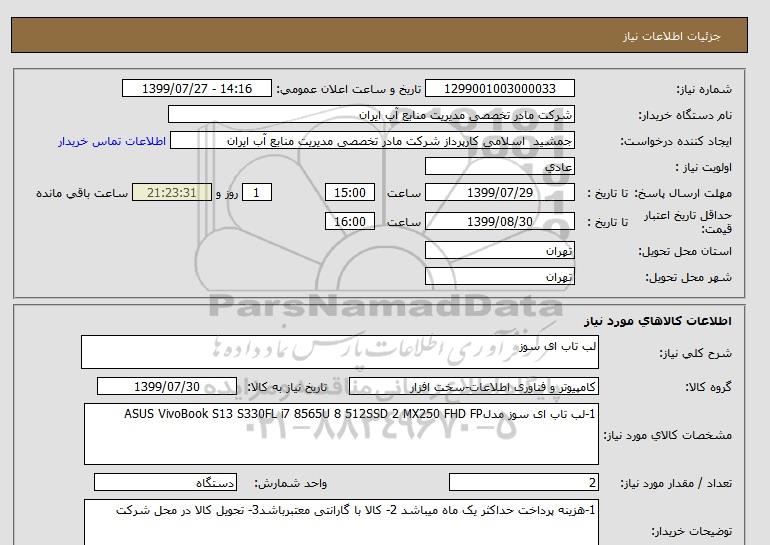Click the quantity field showing 2
Screen dimensions: 770x545
click(523, 483)
